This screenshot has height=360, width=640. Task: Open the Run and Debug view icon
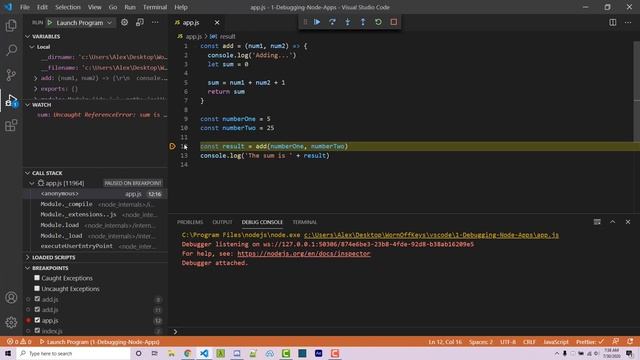click(11, 100)
